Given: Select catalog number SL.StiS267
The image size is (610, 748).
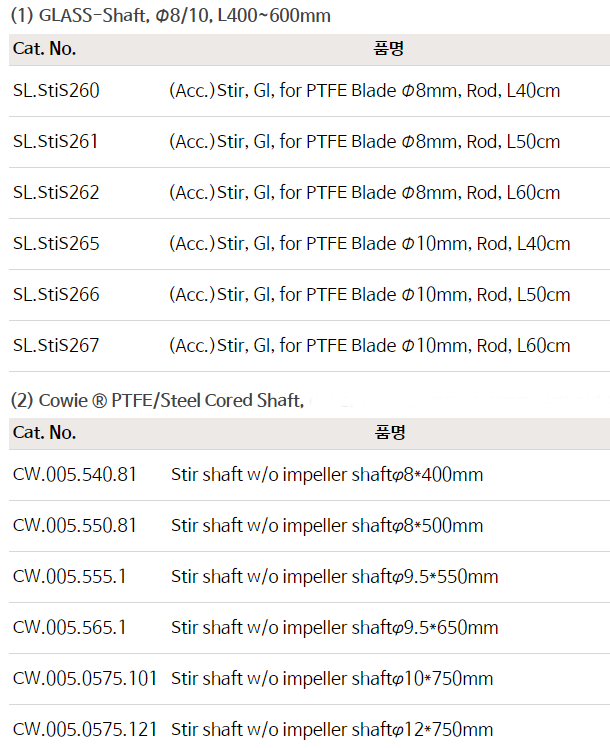Looking at the screenshot, I should 56,346.
